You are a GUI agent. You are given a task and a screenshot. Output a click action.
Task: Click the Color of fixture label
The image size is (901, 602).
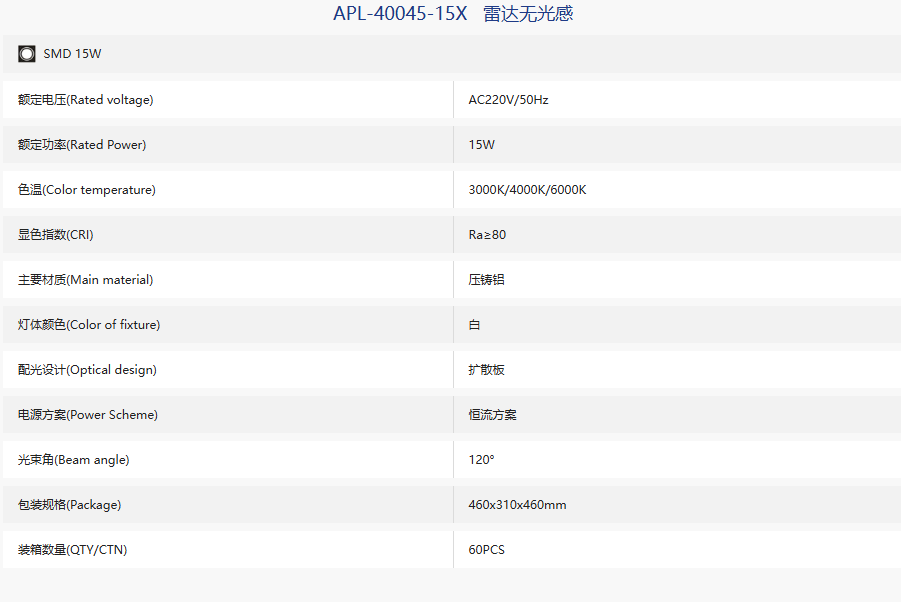coord(89,325)
